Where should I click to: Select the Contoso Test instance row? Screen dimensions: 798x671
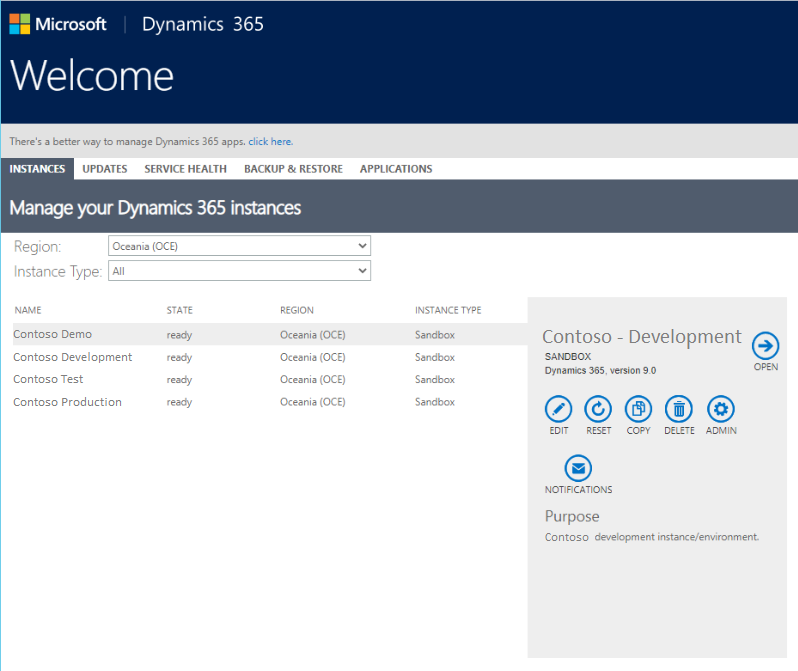(x=270, y=379)
